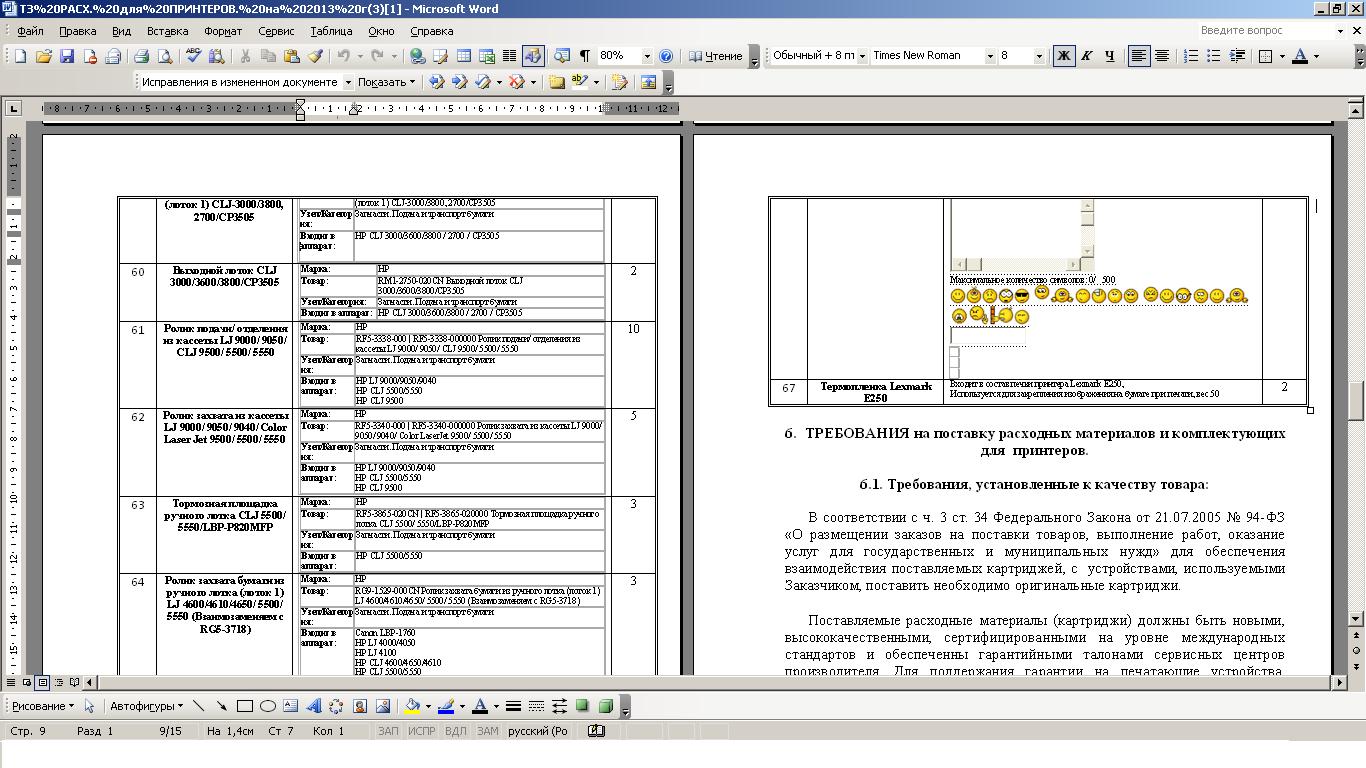The image size is (1366, 768).
Task: Insert a WordArt object
Action: (x=313, y=706)
